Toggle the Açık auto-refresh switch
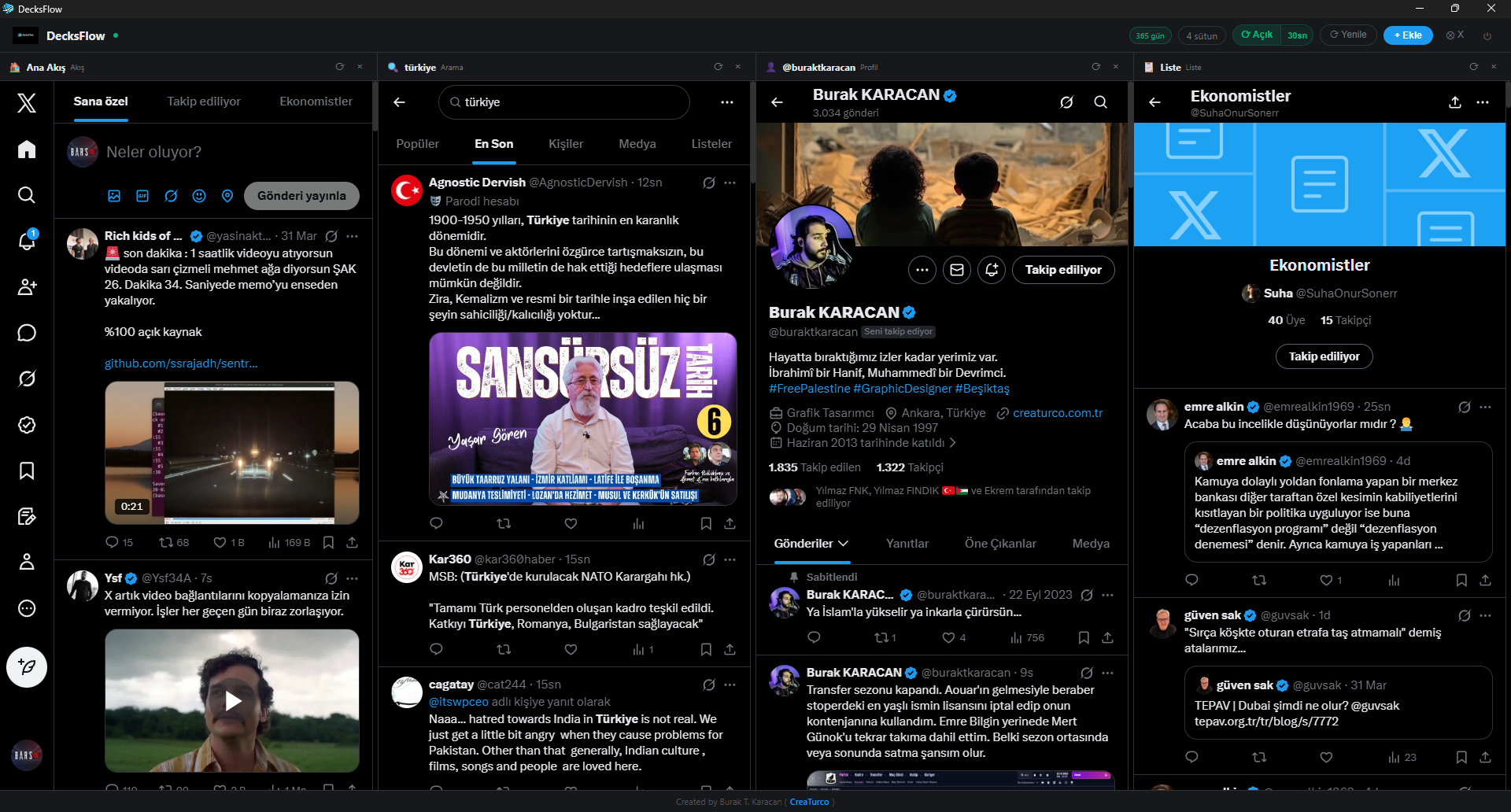The width and height of the screenshot is (1511, 812). pyautogui.click(x=1257, y=35)
